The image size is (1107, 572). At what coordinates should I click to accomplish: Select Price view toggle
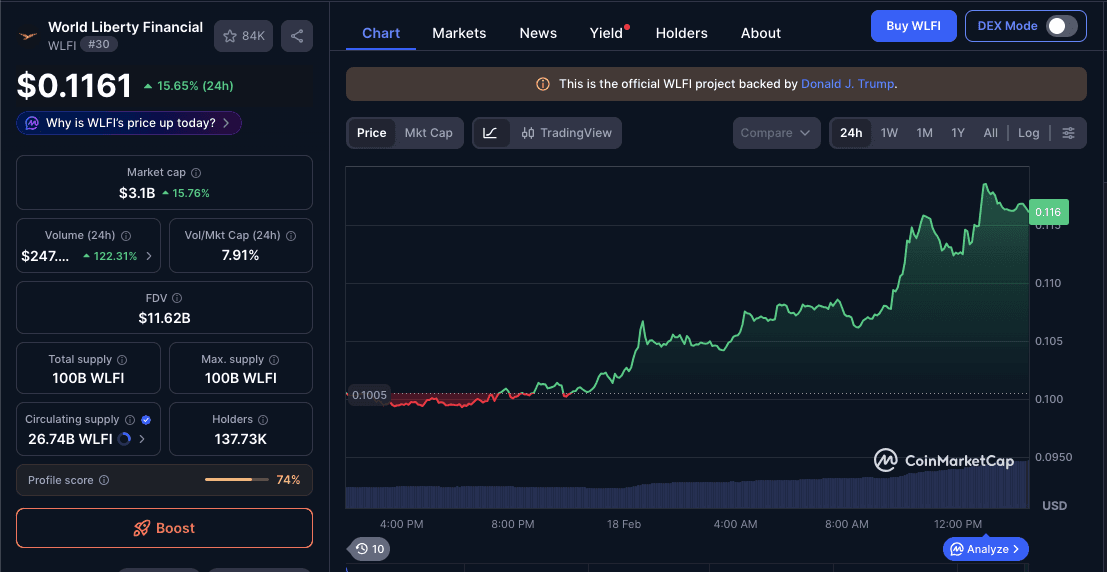tap(371, 133)
